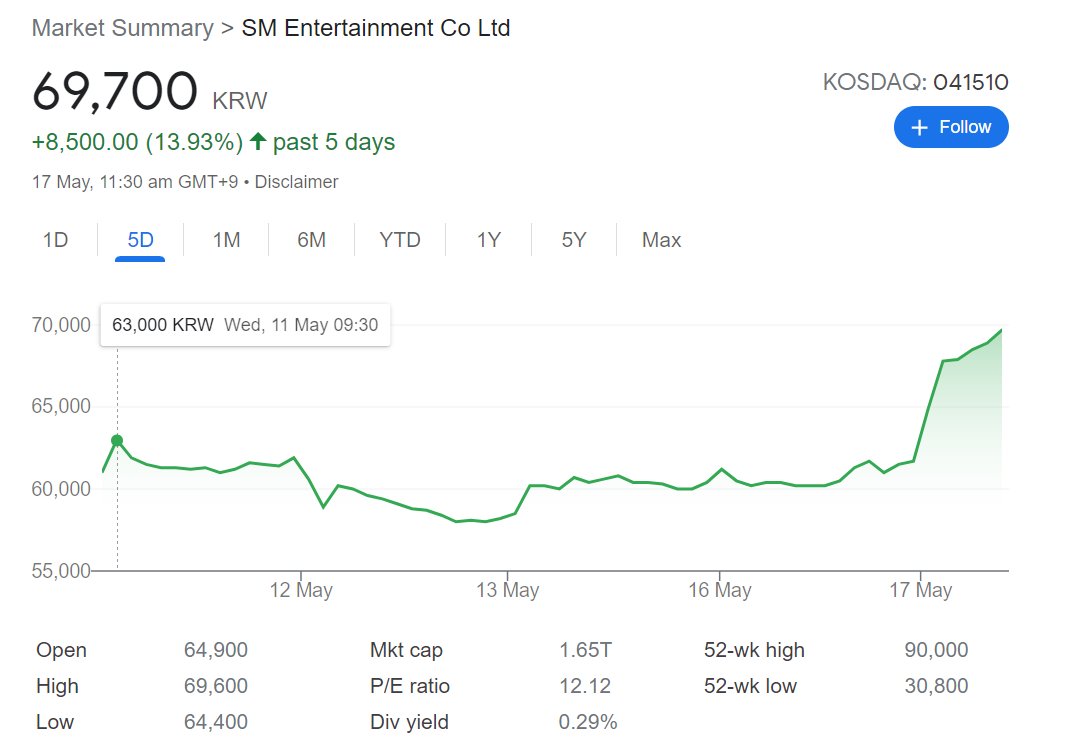Click the 69,700 current price
The width and height of the screenshot is (1075, 753).
(x=115, y=91)
